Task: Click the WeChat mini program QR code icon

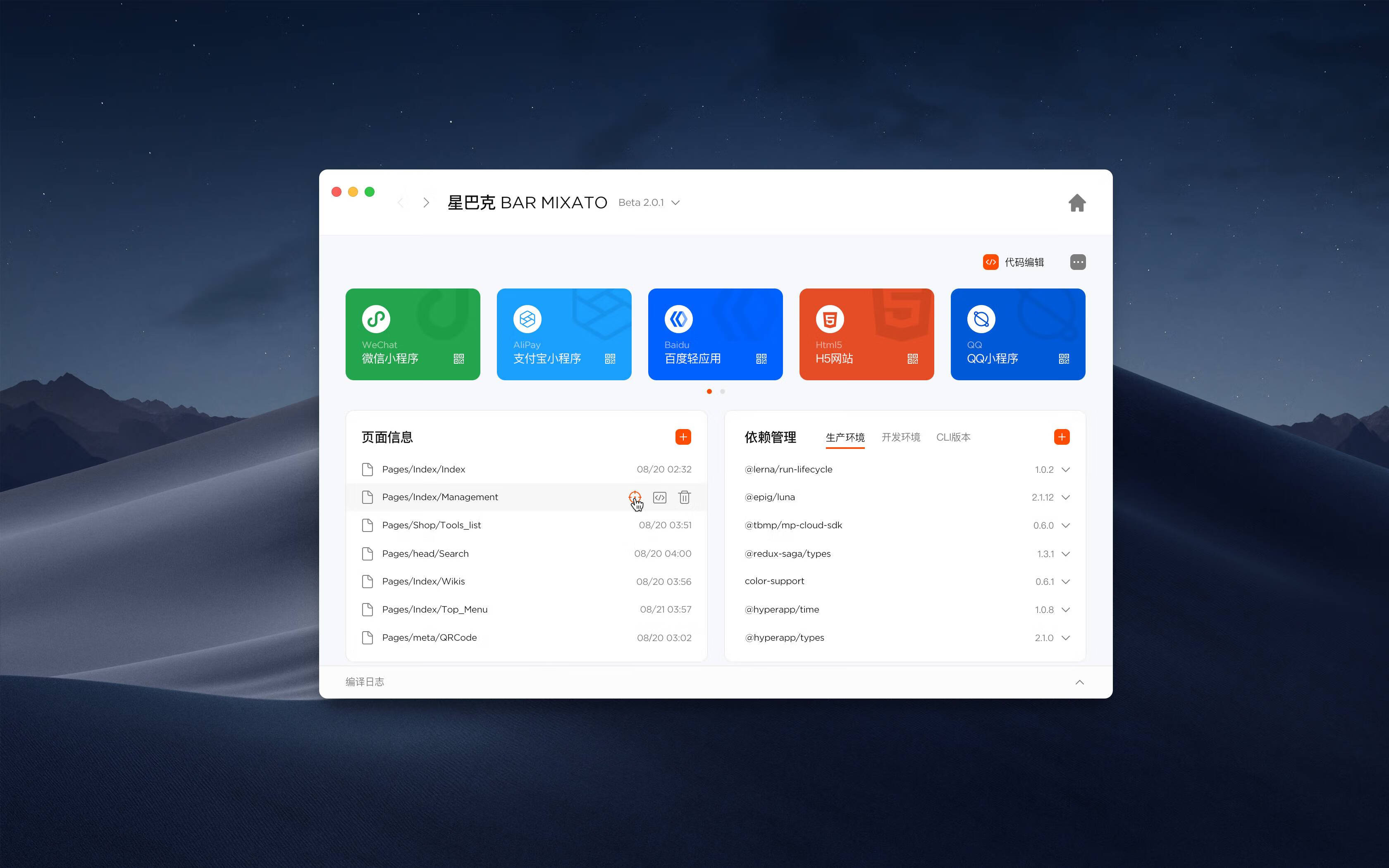Action: pyautogui.click(x=458, y=359)
